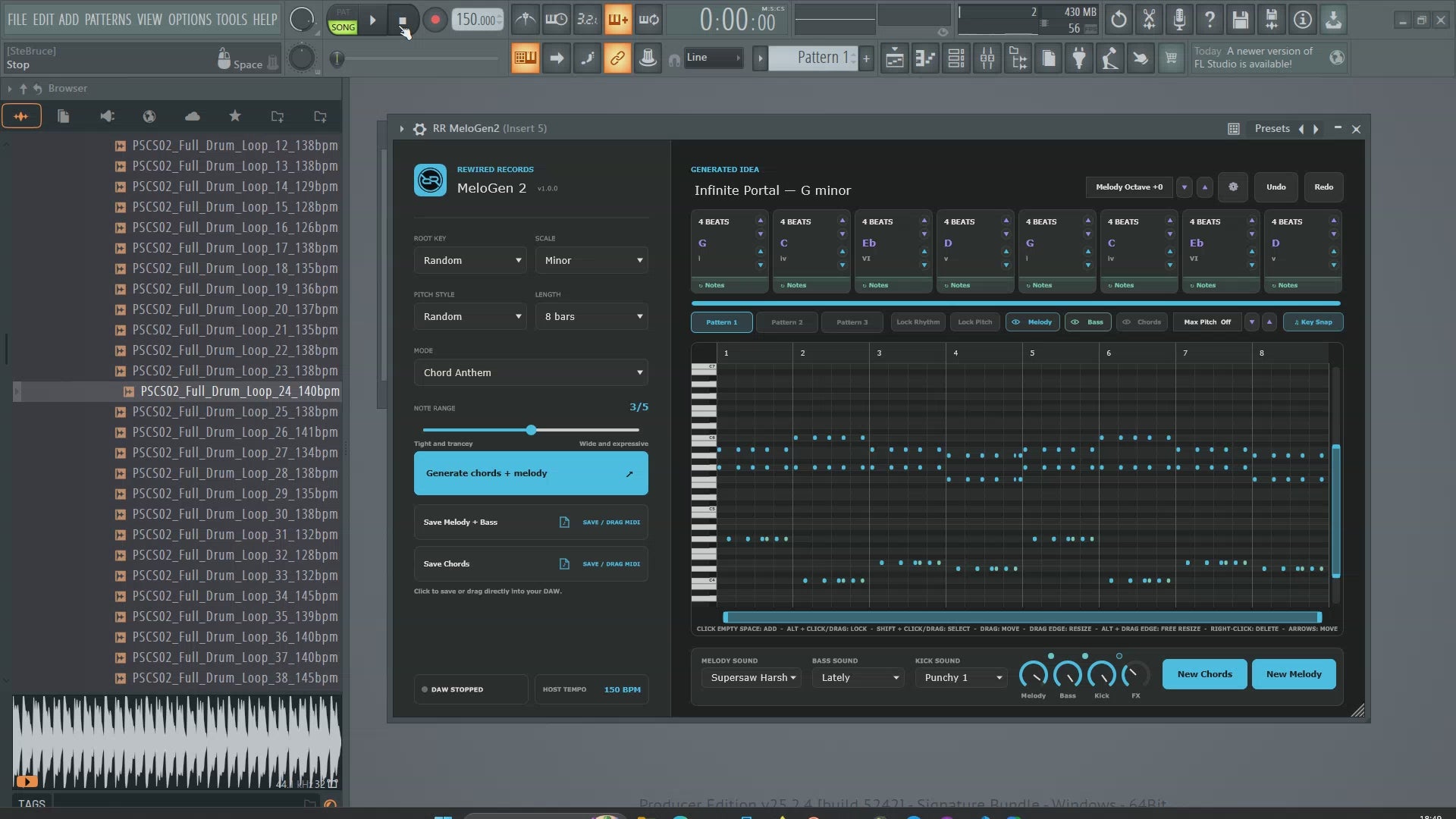Toggle loop recording icon
The height and width of the screenshot is (819, 1456).
click(x=649, y=20)
